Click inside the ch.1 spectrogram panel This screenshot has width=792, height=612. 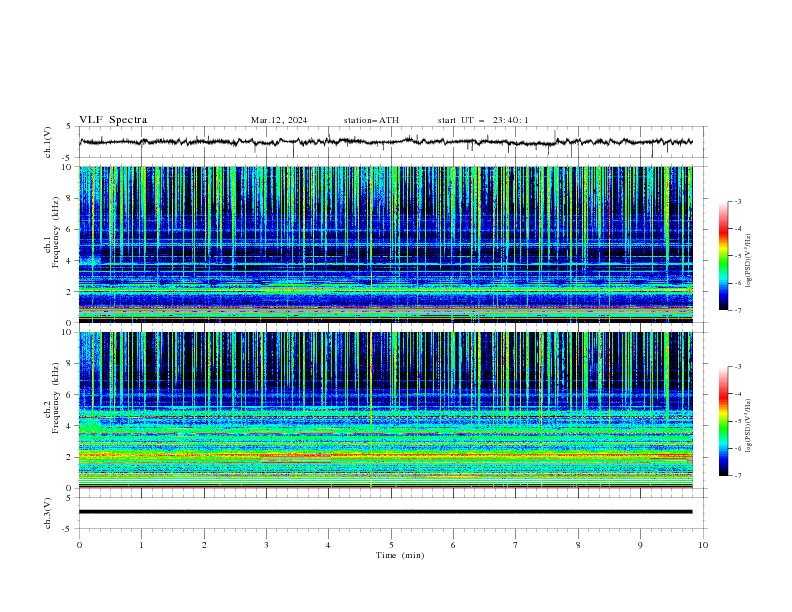[386, 244]
